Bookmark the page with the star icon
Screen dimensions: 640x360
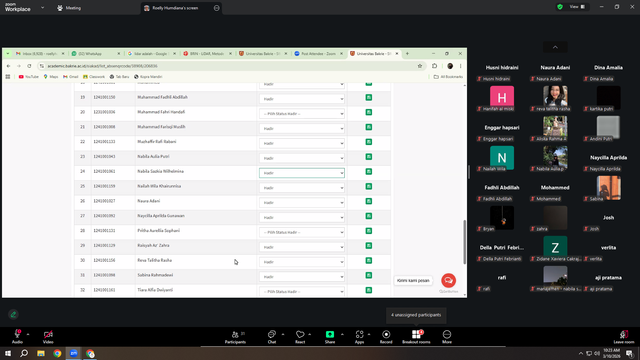420,66
